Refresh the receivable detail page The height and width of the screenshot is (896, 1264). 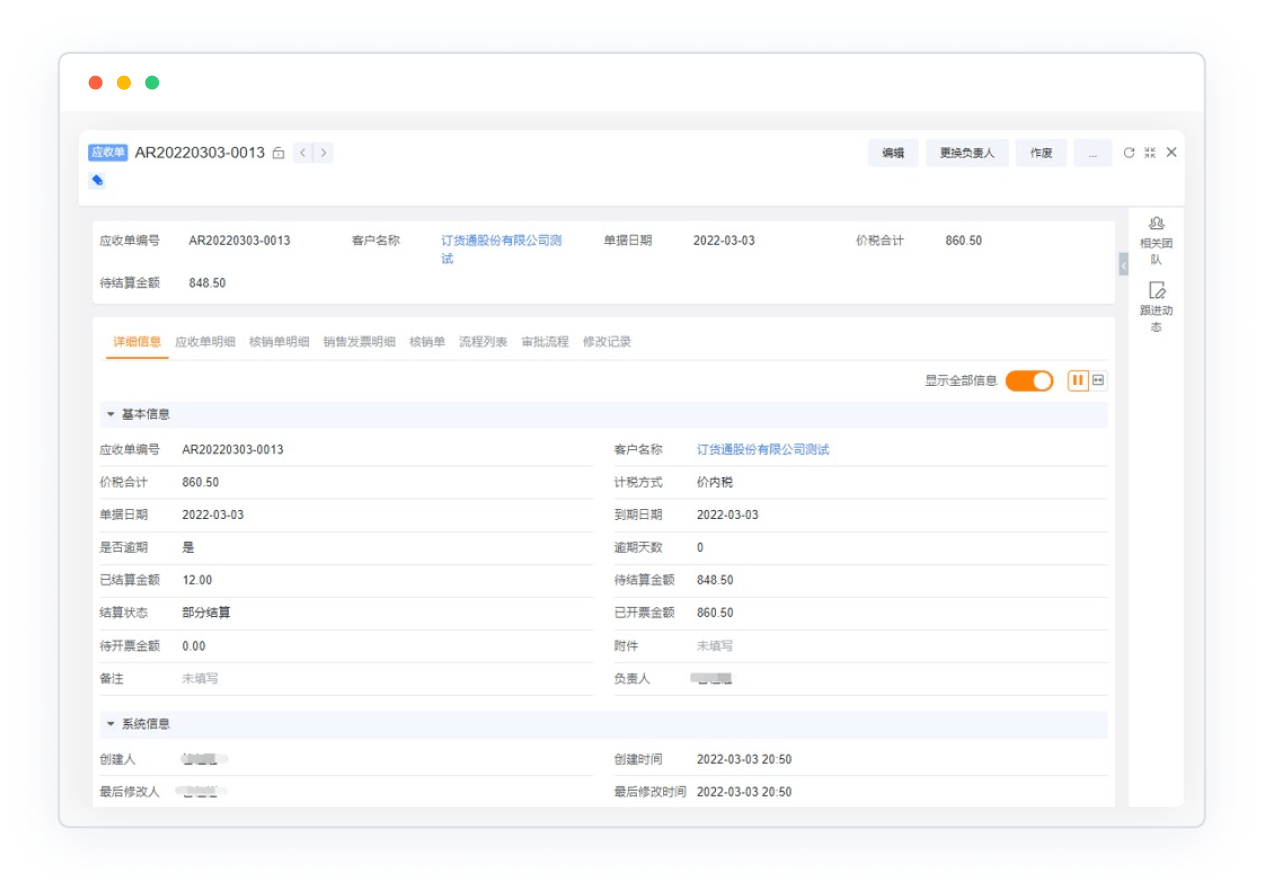(x=1129, y=153)
